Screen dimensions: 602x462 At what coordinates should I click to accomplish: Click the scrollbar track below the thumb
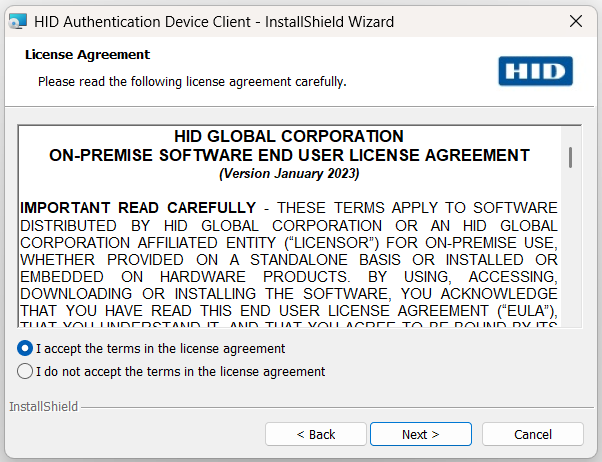point(570,260)
